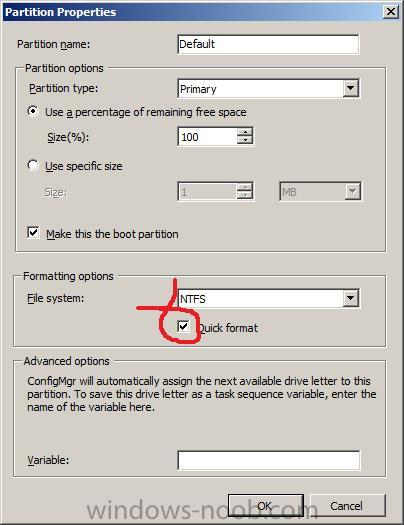Close the Partition Properties dialog

click(390, 12)
